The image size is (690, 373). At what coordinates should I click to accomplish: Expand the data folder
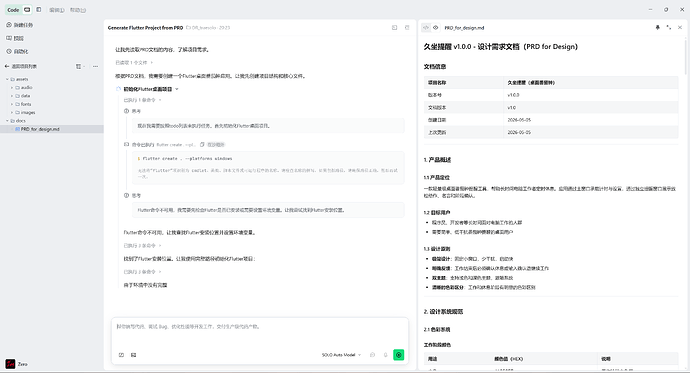pos(12,96)
